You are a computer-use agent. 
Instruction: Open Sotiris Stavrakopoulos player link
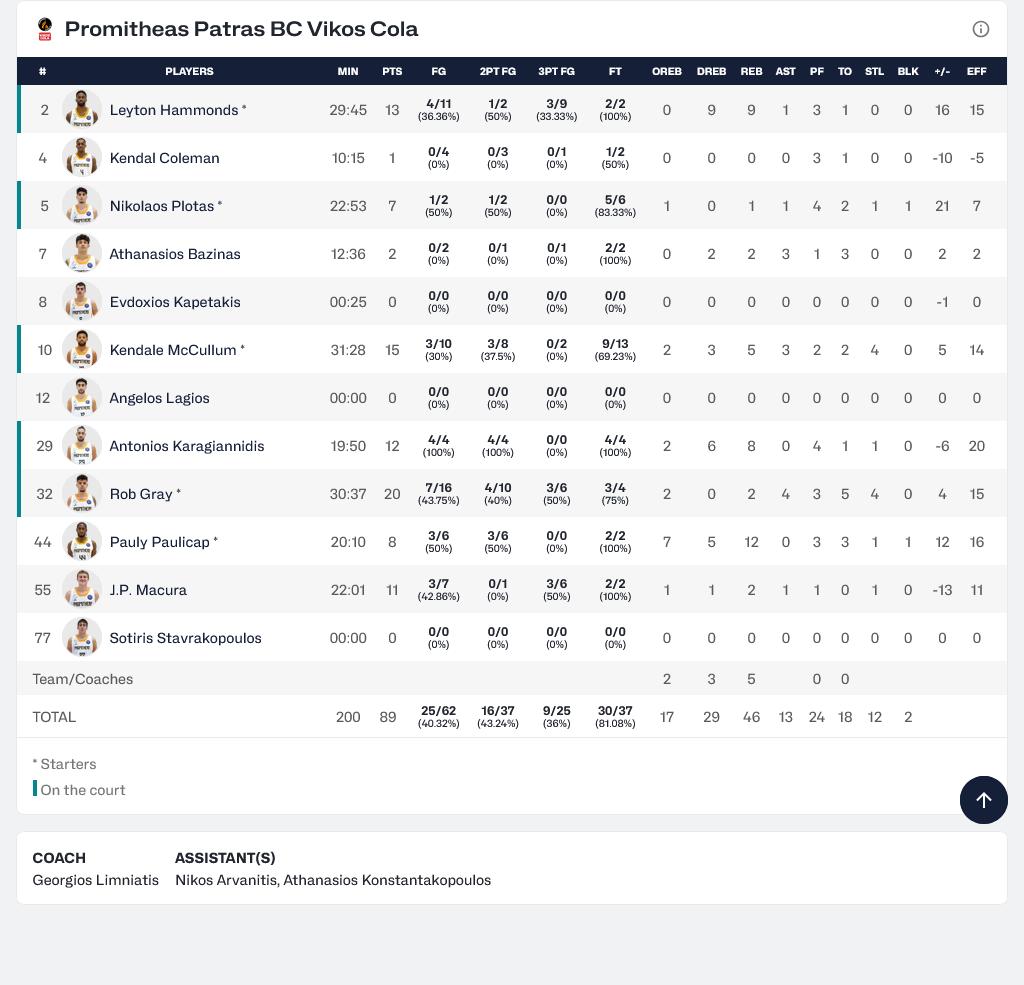point(185,638)
